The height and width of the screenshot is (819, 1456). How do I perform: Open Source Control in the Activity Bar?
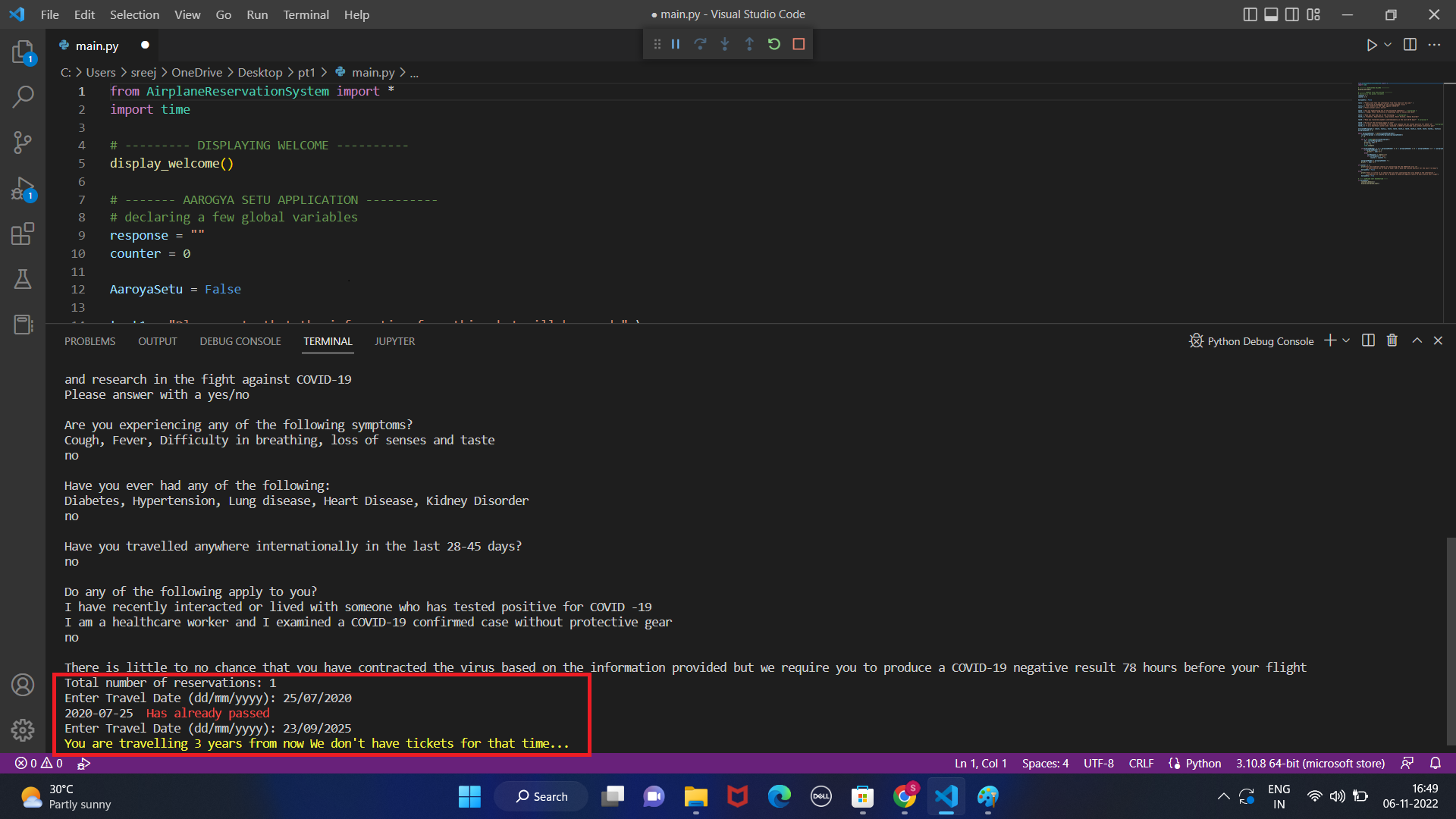coord(23,143)
